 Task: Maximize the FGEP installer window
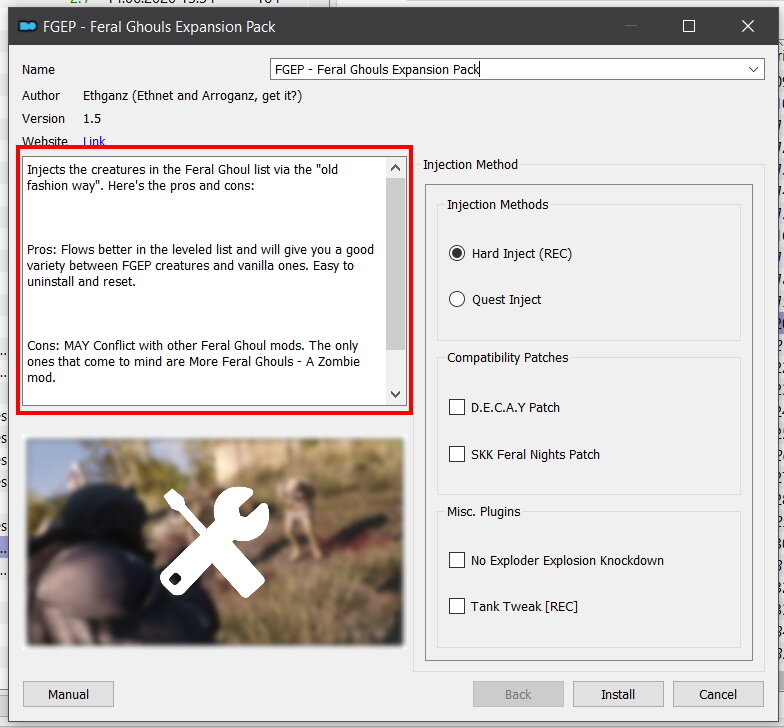coord(688,26)
